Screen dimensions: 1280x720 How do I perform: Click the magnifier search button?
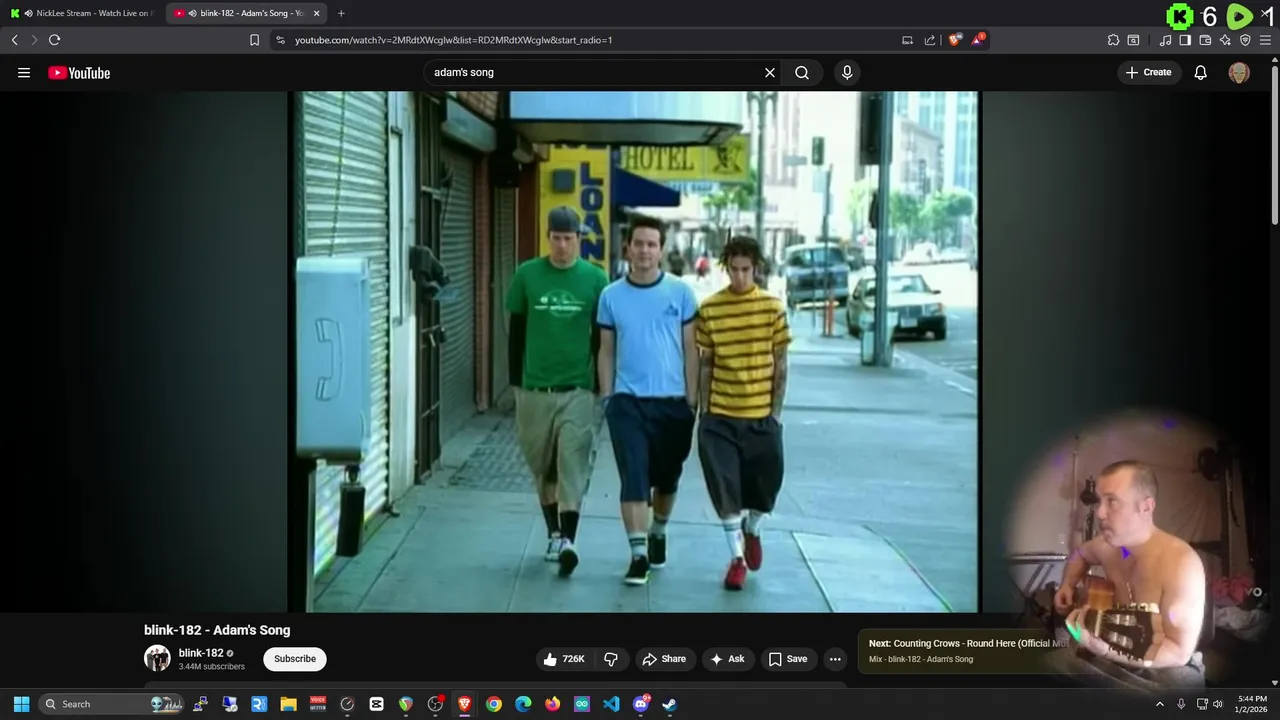click(802, 72)
